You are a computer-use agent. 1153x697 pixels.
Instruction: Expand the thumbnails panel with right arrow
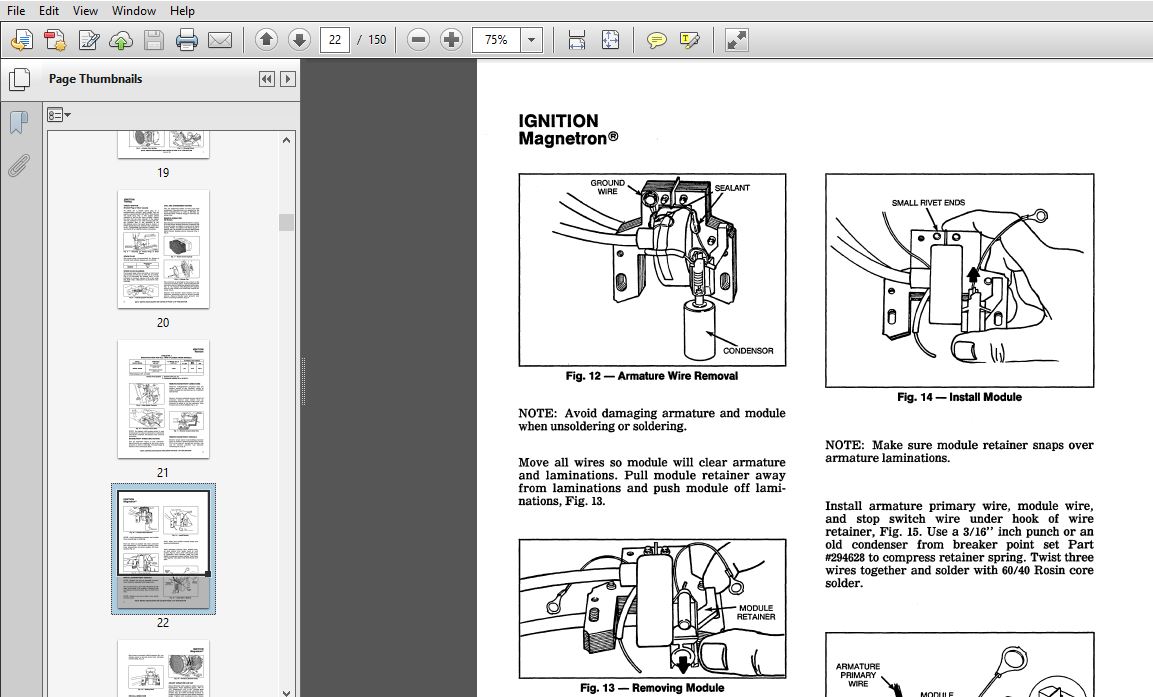[x=288, y=79]
